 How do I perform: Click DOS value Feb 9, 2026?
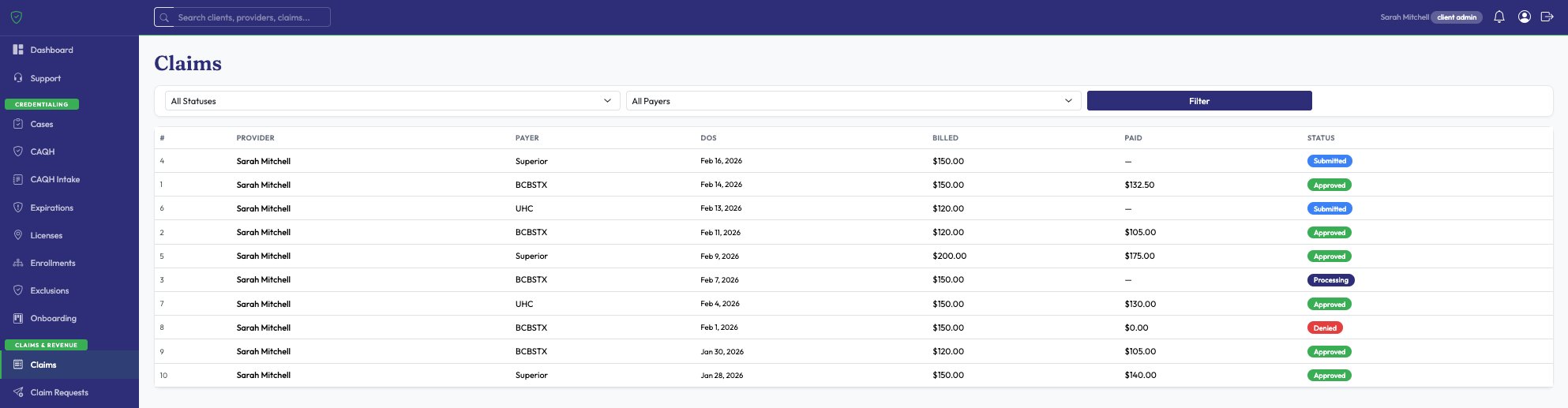pyautogui.click(x=719, y=256)
